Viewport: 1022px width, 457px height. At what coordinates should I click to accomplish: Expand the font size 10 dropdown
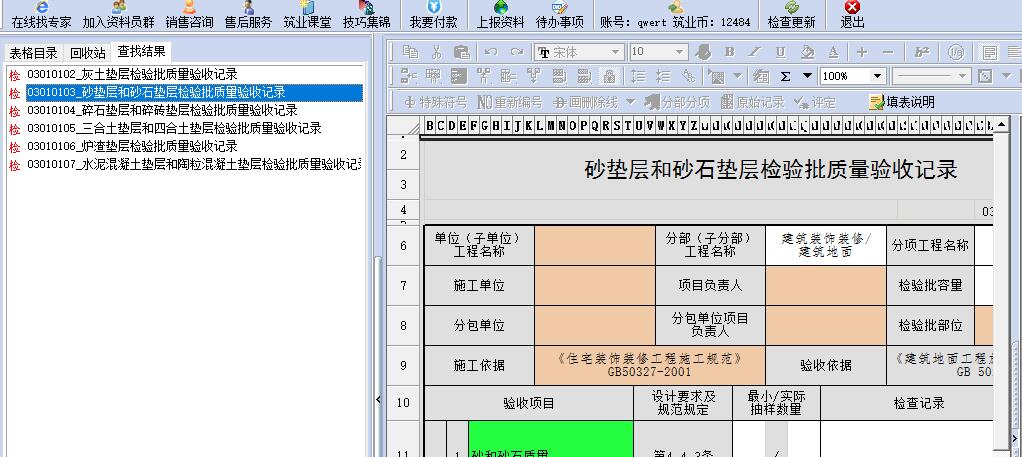(x=679, y=52)
